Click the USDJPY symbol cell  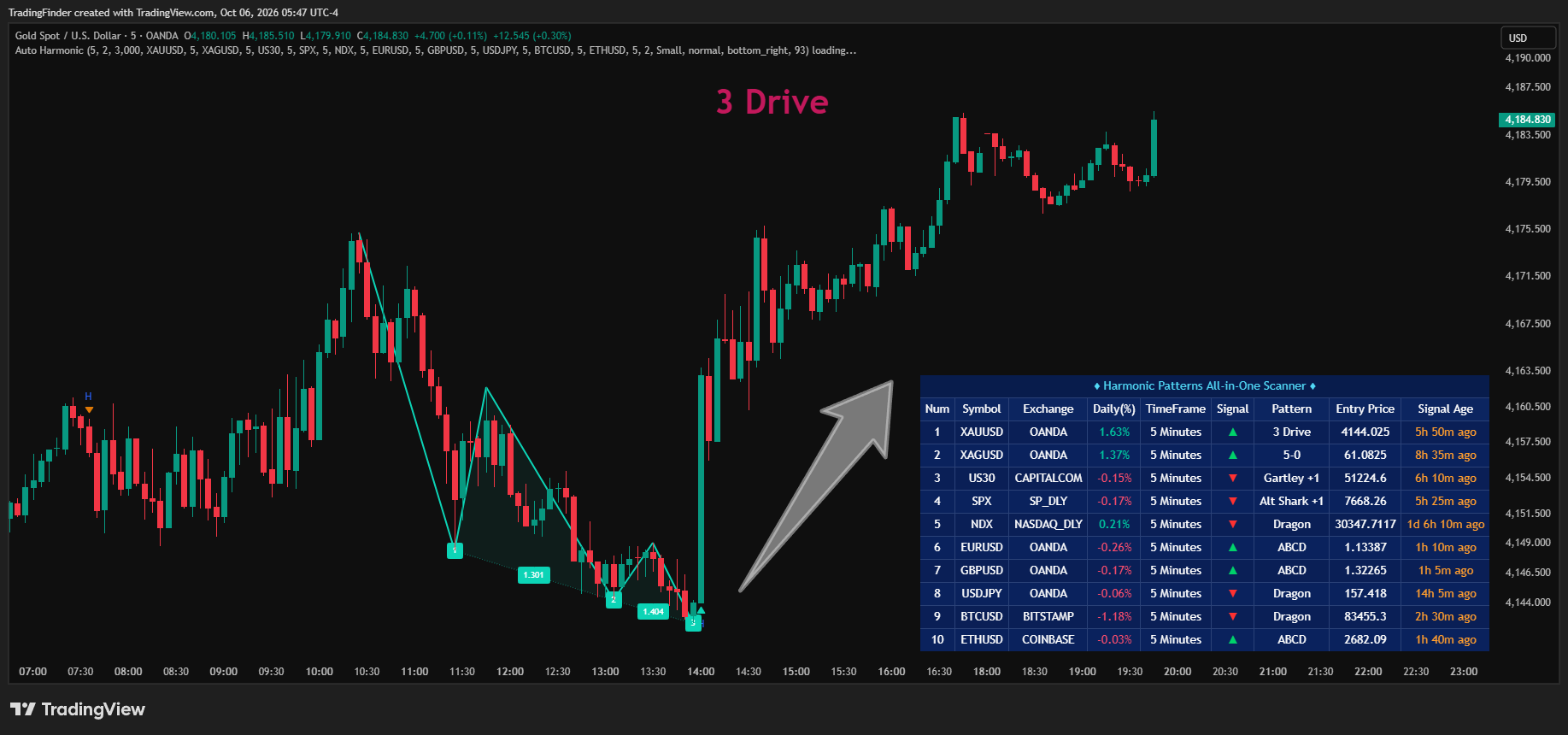(982, 594)
